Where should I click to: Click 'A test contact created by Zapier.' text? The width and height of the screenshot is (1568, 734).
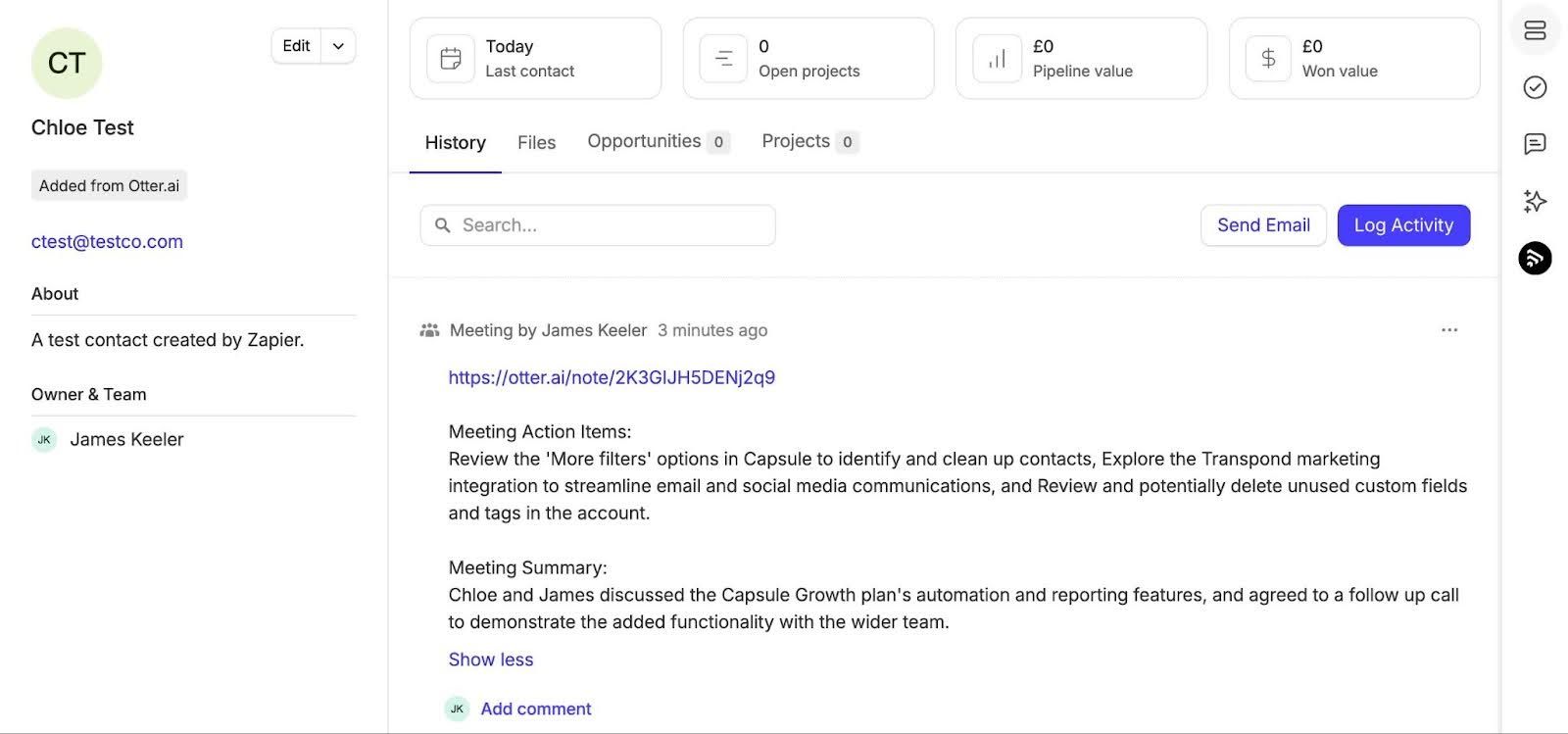pyautogui.click(x=168, y=340)
